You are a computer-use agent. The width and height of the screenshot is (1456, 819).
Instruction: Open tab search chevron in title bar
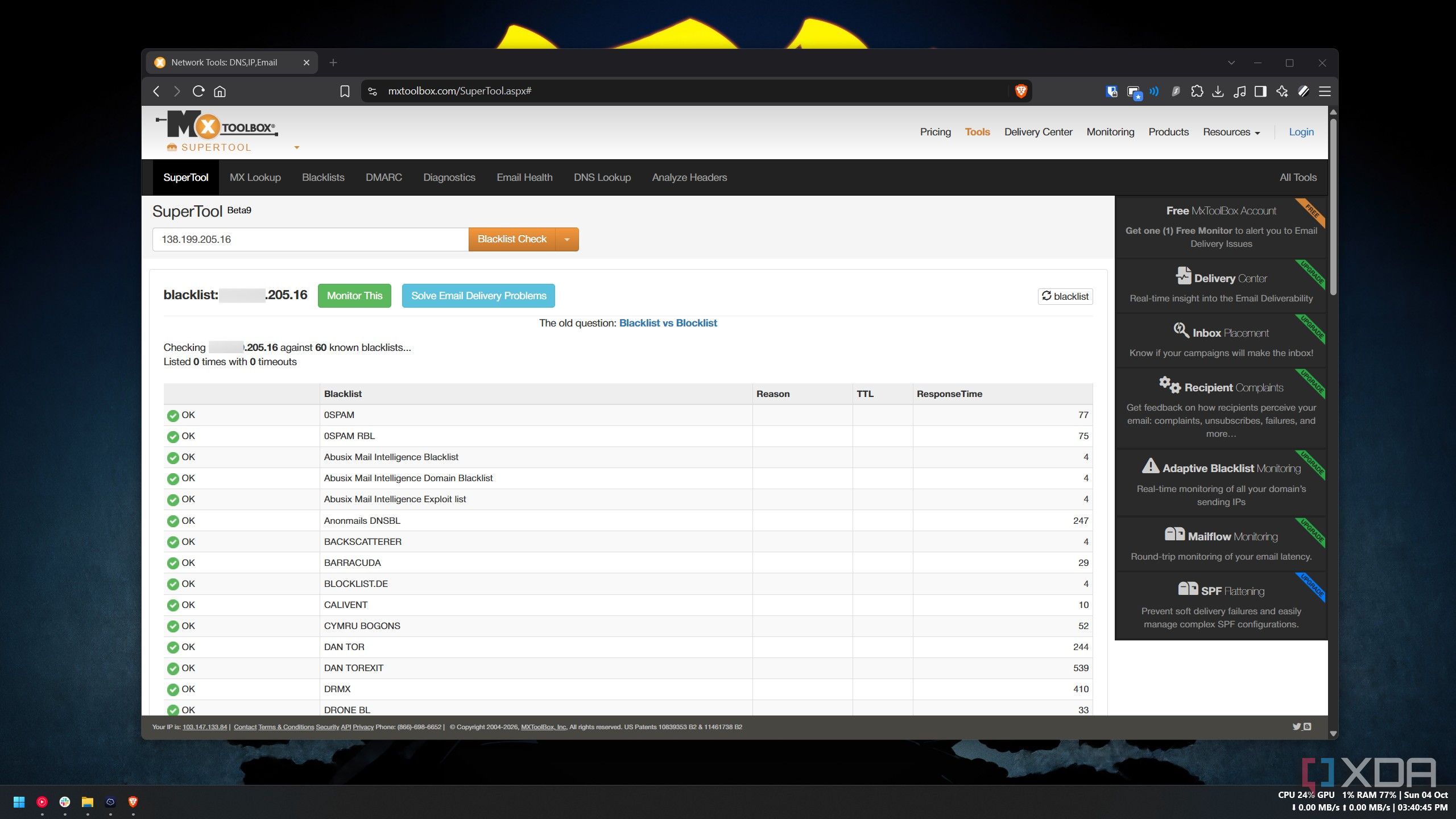tap(1231, 63)
